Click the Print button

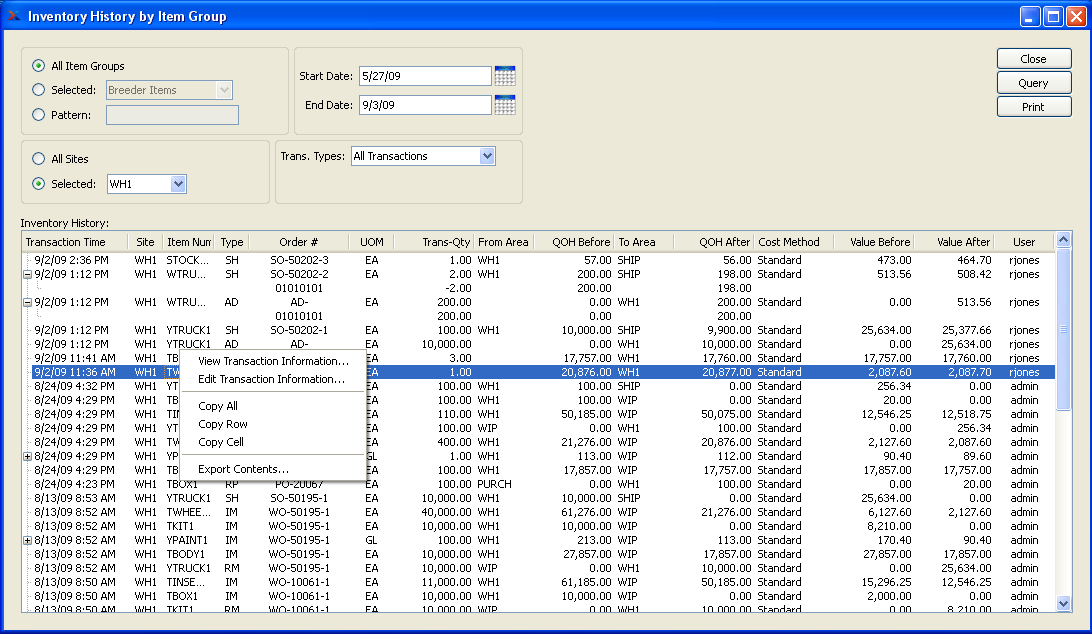pos(1033,107)
